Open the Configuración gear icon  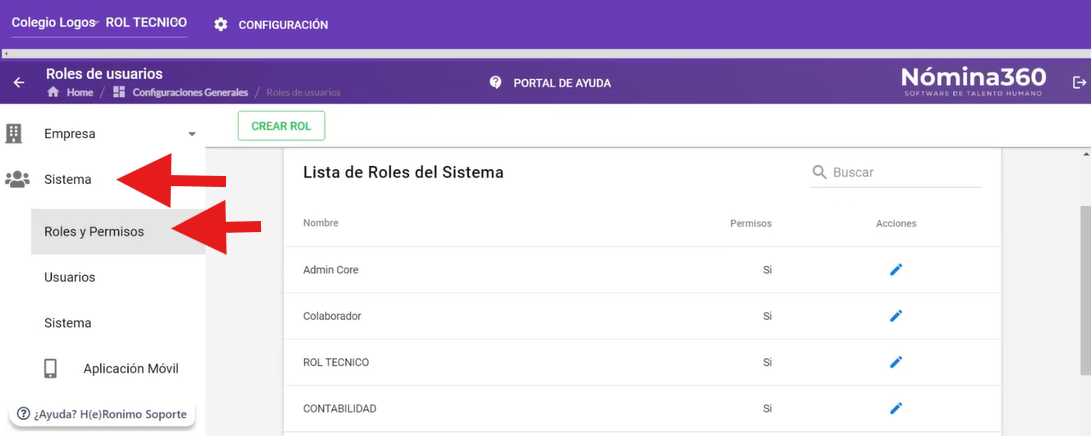point(221,24)
